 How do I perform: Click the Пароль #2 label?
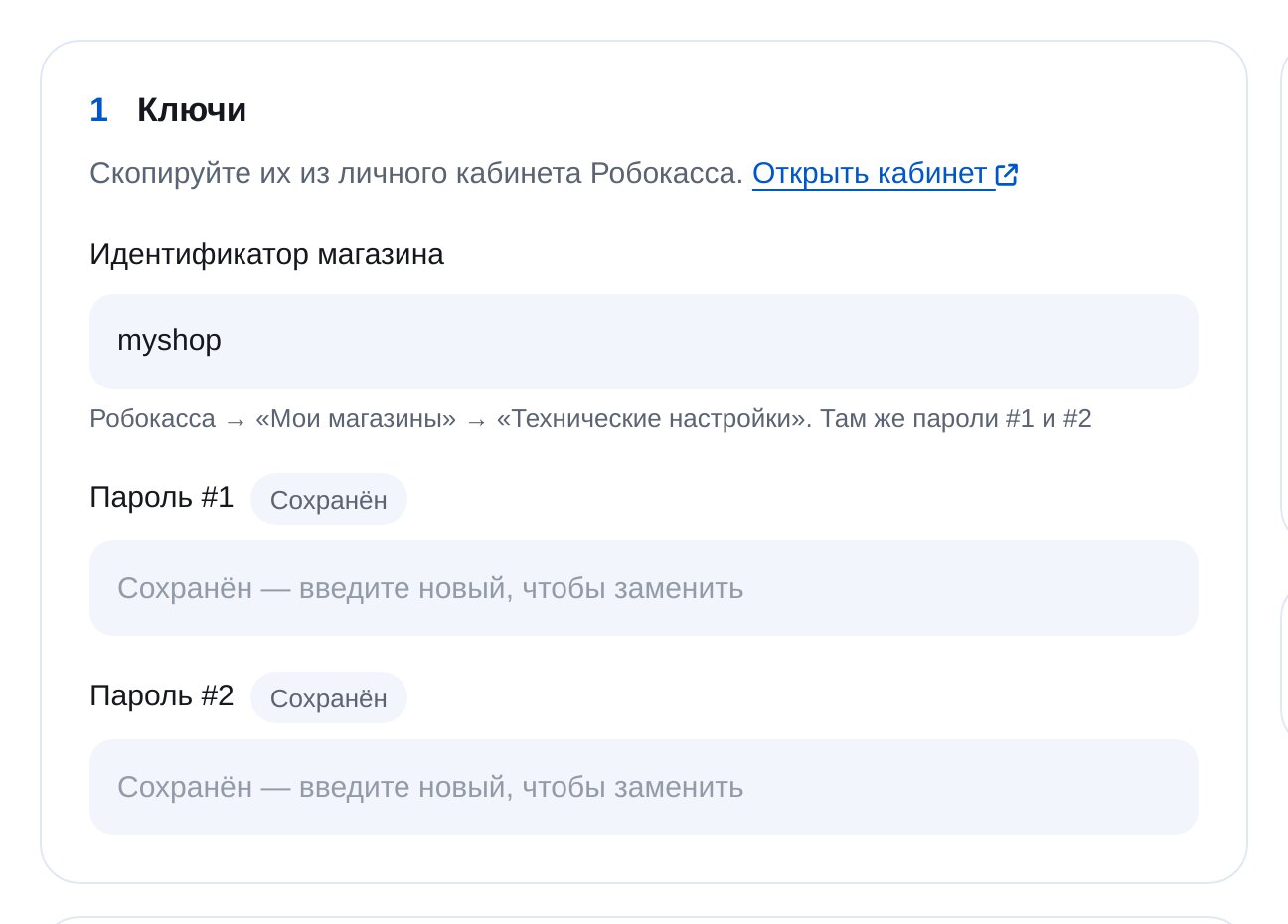click(161, 695)
